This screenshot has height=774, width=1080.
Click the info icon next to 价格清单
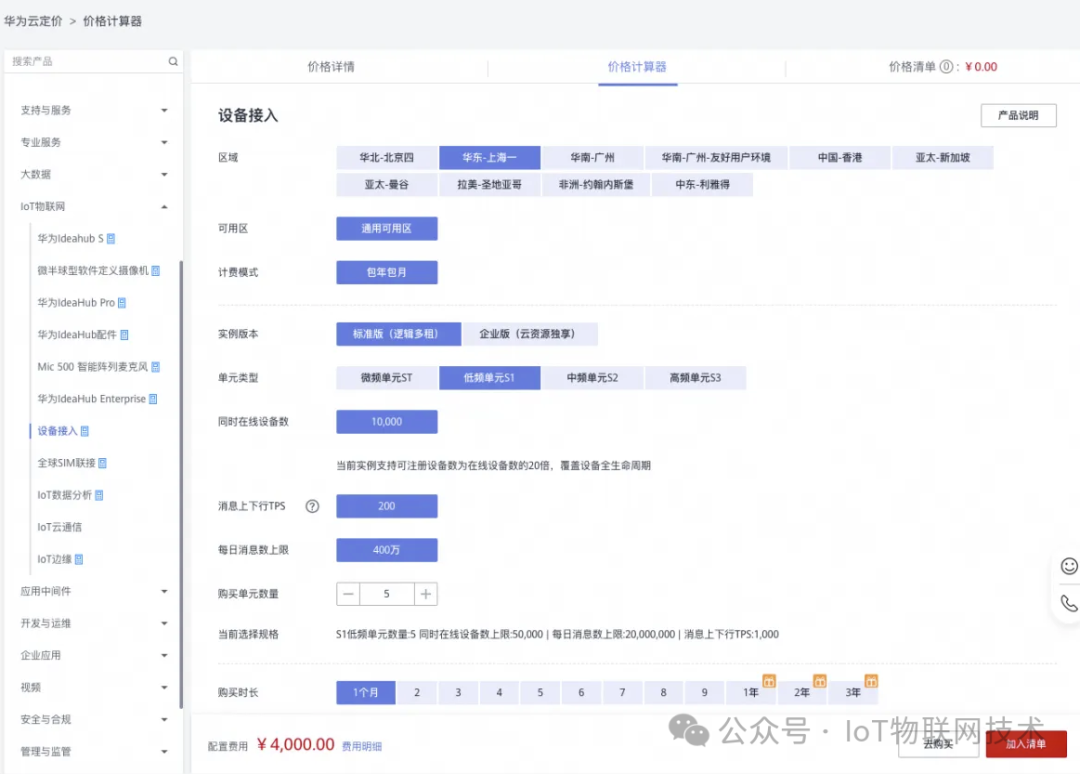point(946,67)
